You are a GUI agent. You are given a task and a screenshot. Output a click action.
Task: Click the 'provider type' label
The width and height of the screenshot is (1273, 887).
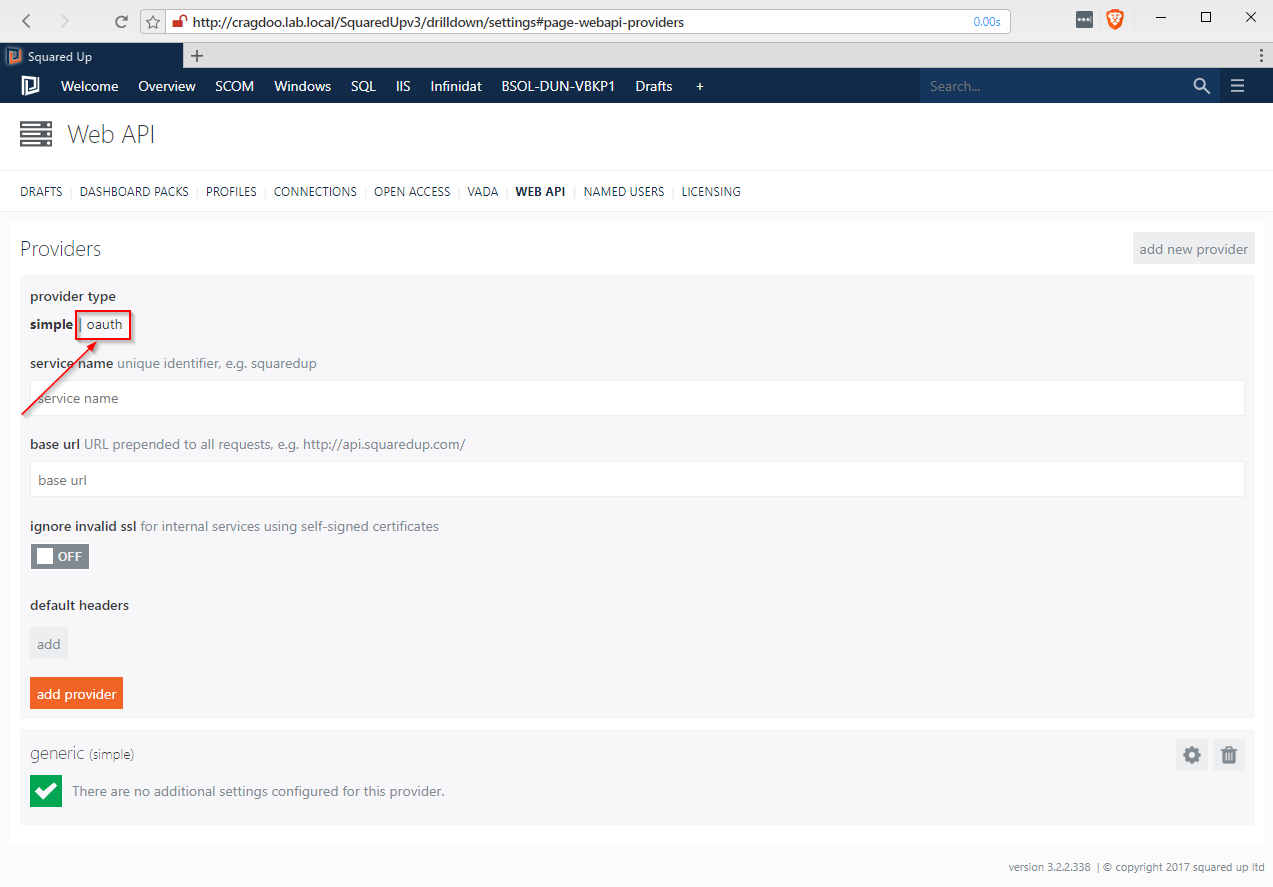point(73,296)
